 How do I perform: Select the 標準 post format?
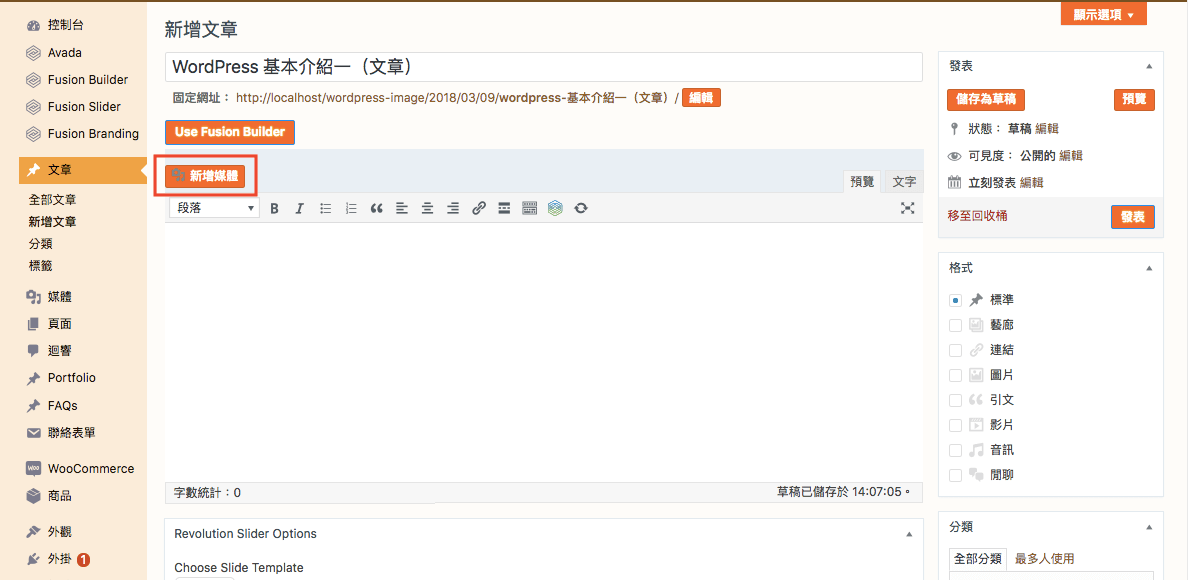click(x=955, y=300)
